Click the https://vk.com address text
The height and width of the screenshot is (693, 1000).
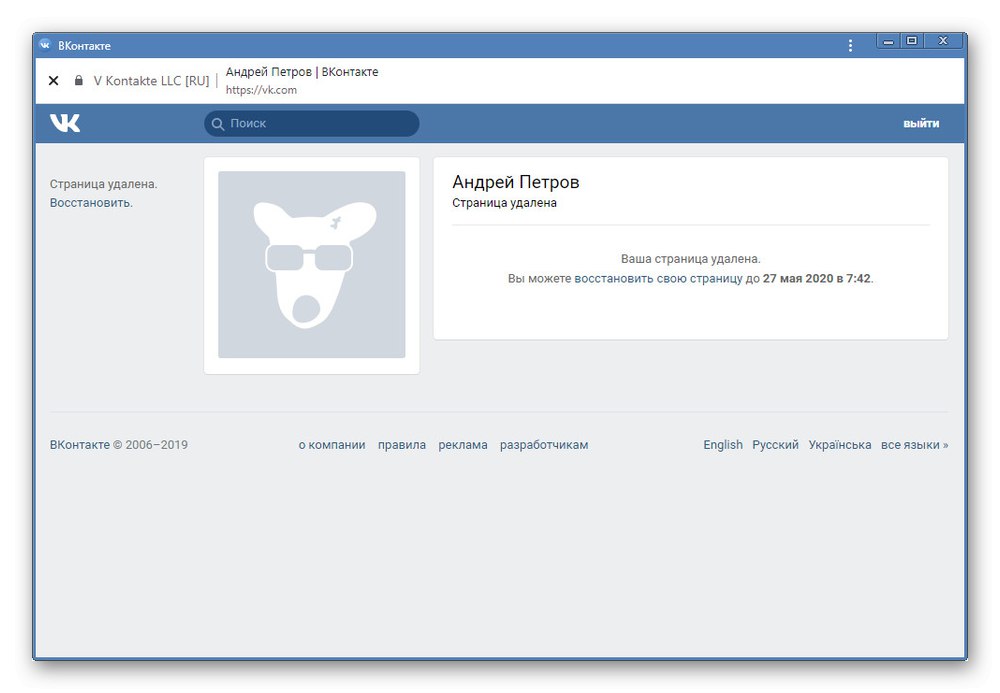click(261, 90)
